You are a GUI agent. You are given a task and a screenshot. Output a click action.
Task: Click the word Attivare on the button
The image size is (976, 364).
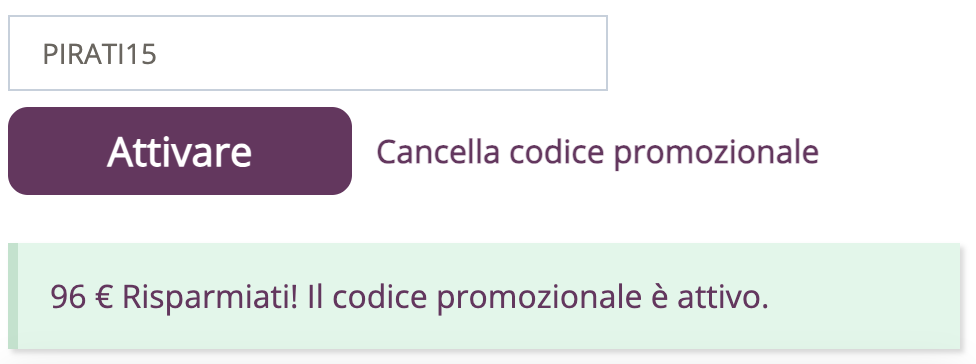(179, 152)
